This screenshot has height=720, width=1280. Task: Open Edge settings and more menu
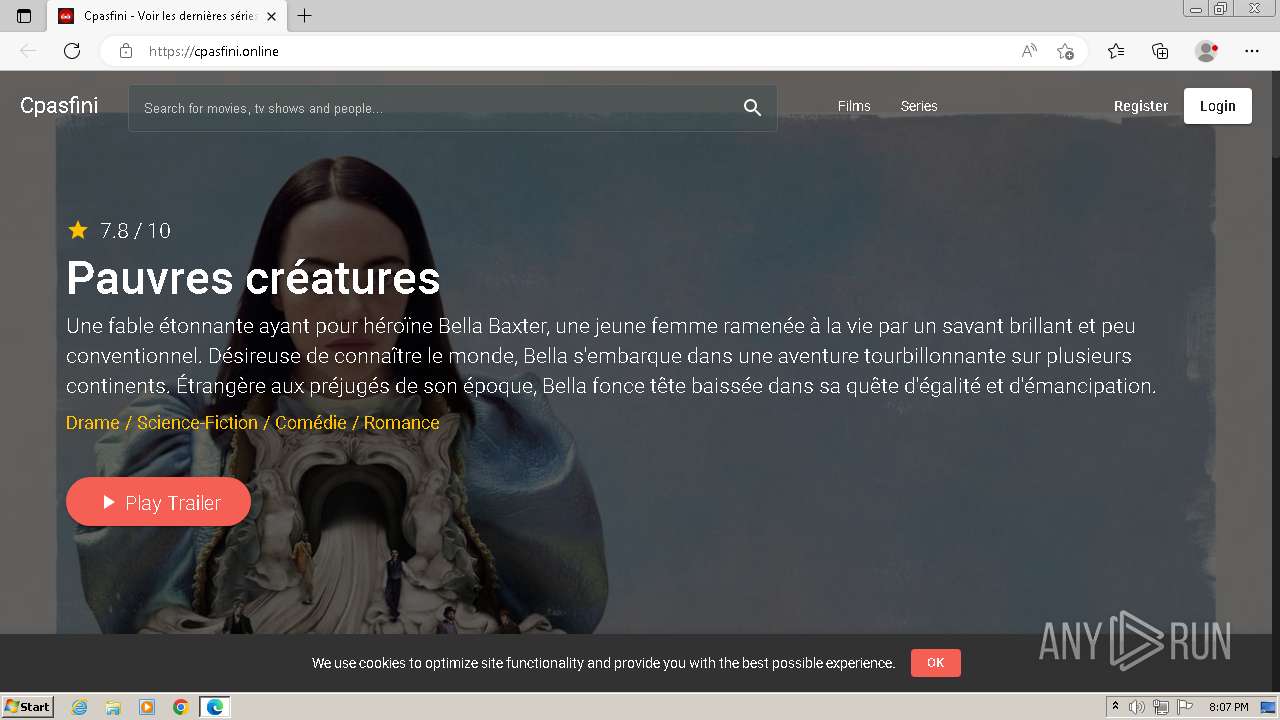pos(1251,51)
